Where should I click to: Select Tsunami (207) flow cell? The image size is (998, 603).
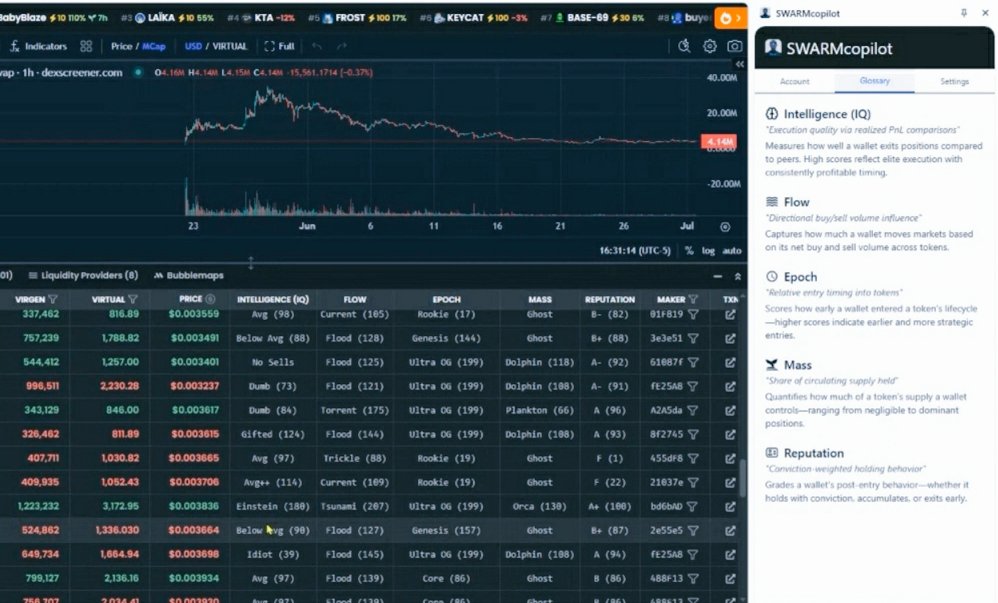pos(355,507)
